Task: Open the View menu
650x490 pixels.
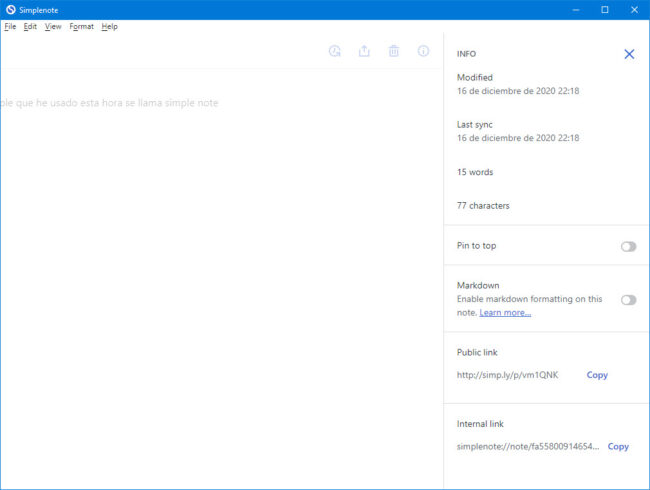Action: pos(53,27)
